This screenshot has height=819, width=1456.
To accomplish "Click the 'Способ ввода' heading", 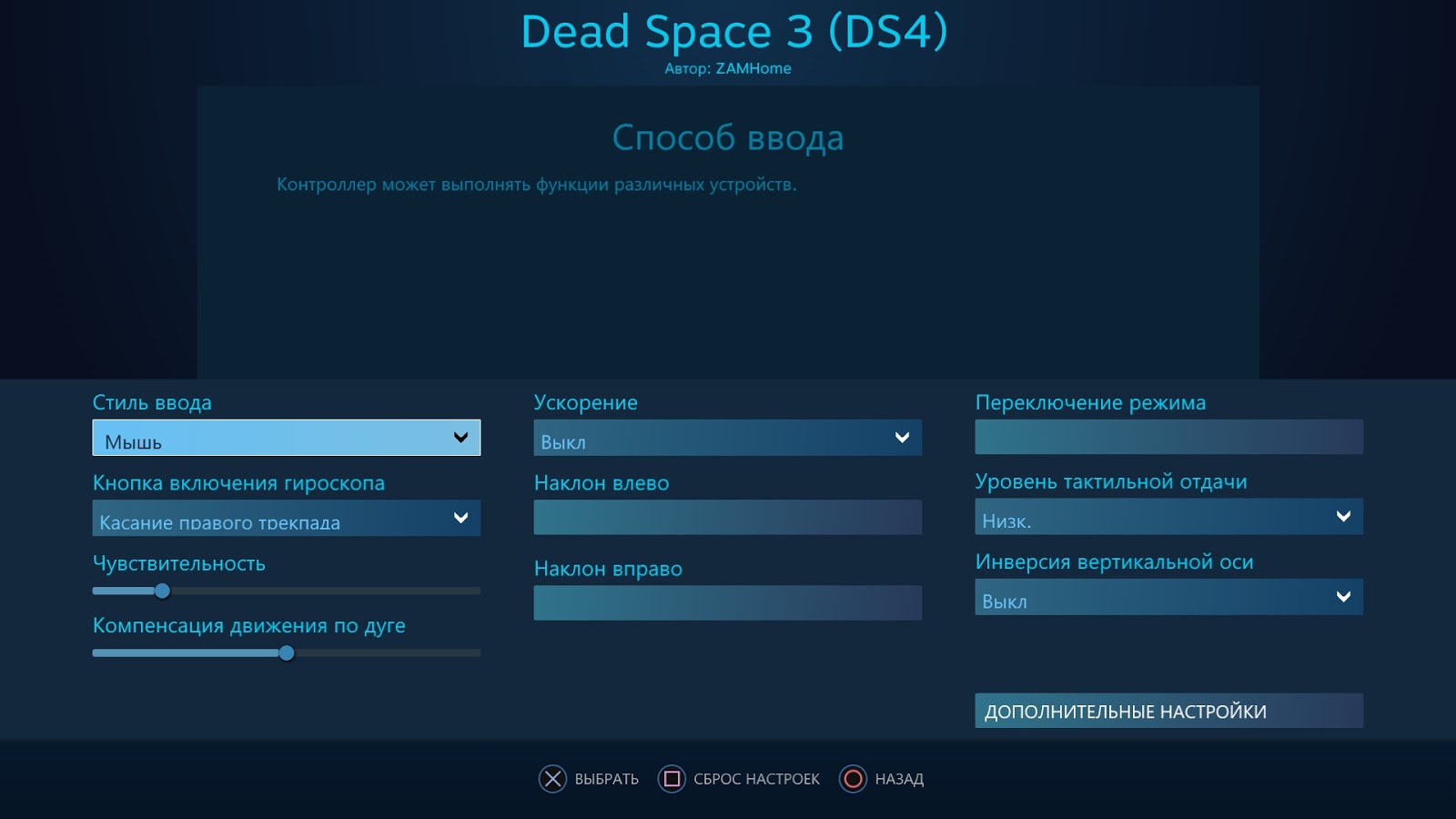I will click(x=728, y=138).
